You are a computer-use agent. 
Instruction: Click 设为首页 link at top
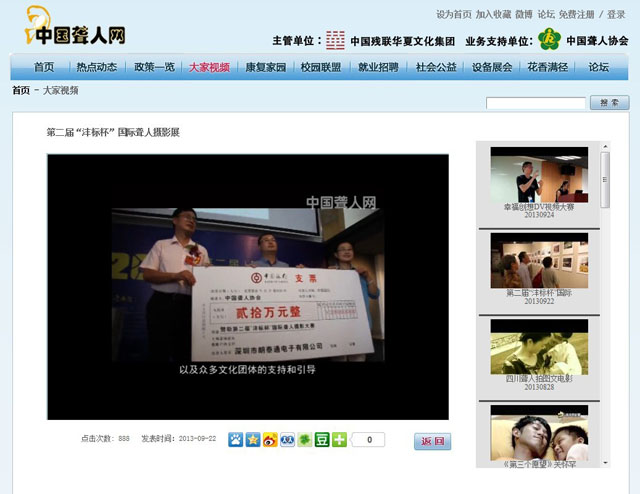453,15
